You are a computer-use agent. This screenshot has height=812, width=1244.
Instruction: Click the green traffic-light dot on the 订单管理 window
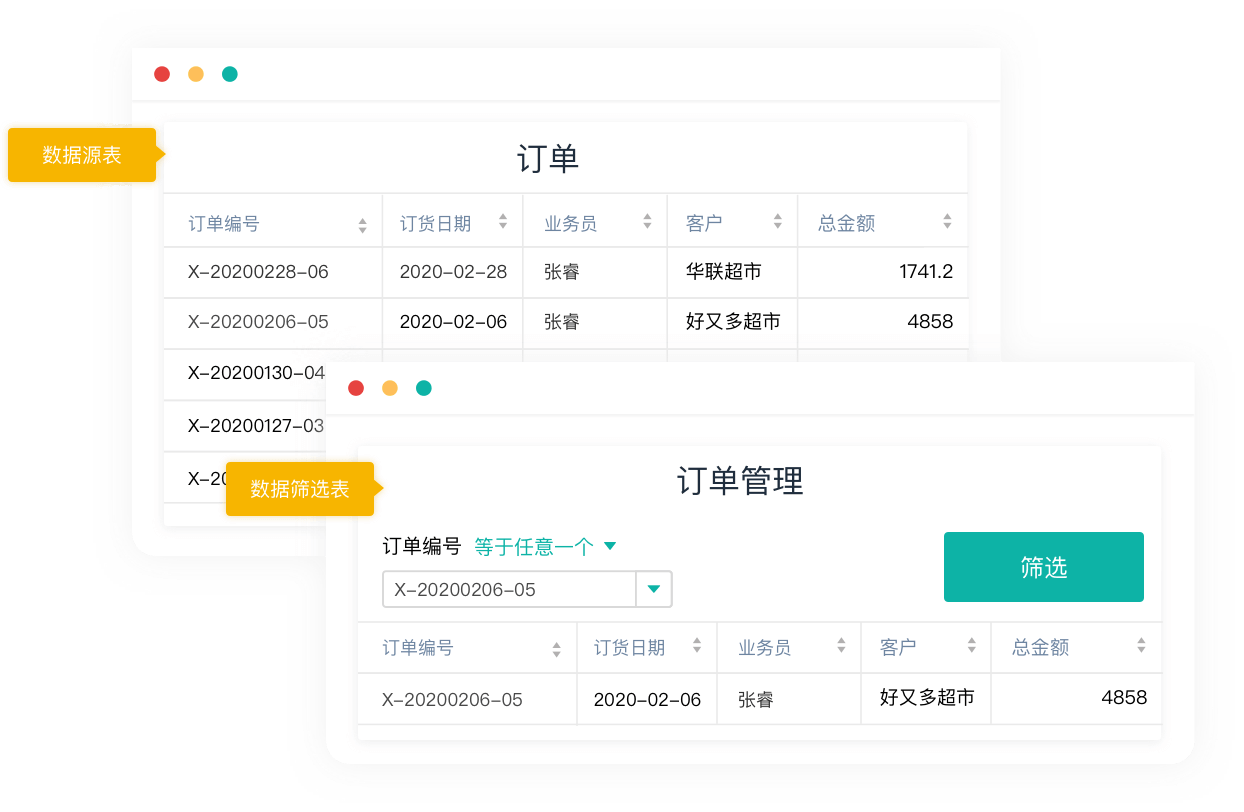coord(424,387)
